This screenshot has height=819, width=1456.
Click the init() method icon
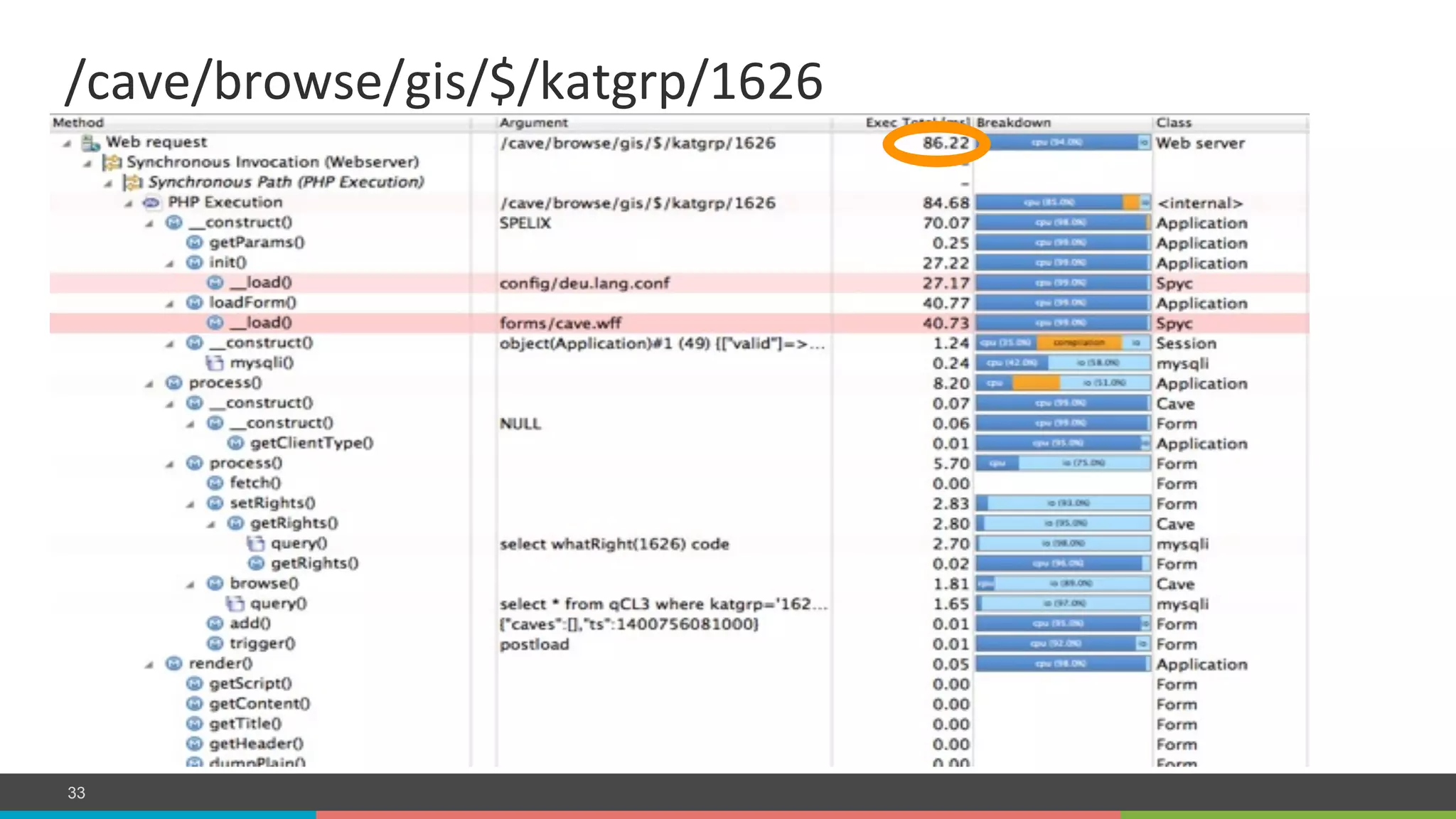(x=195, y=262)
